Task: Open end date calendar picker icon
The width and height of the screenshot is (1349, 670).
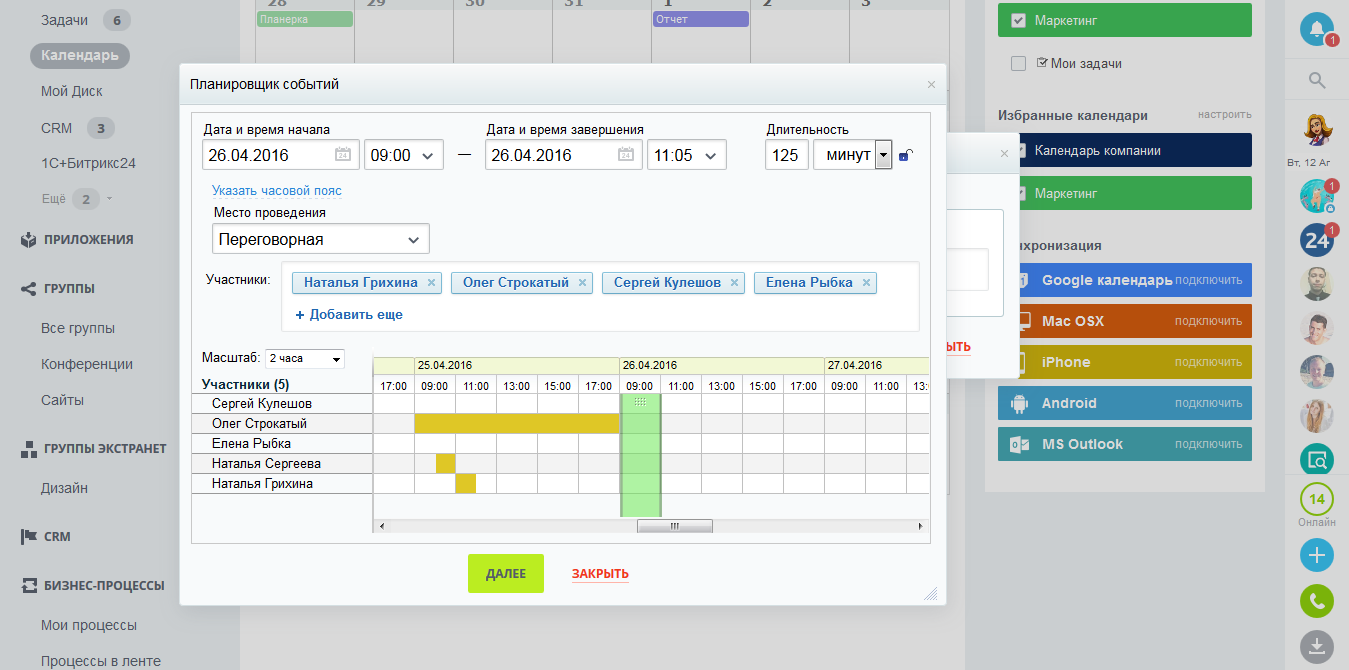Action: pos(626,155)
